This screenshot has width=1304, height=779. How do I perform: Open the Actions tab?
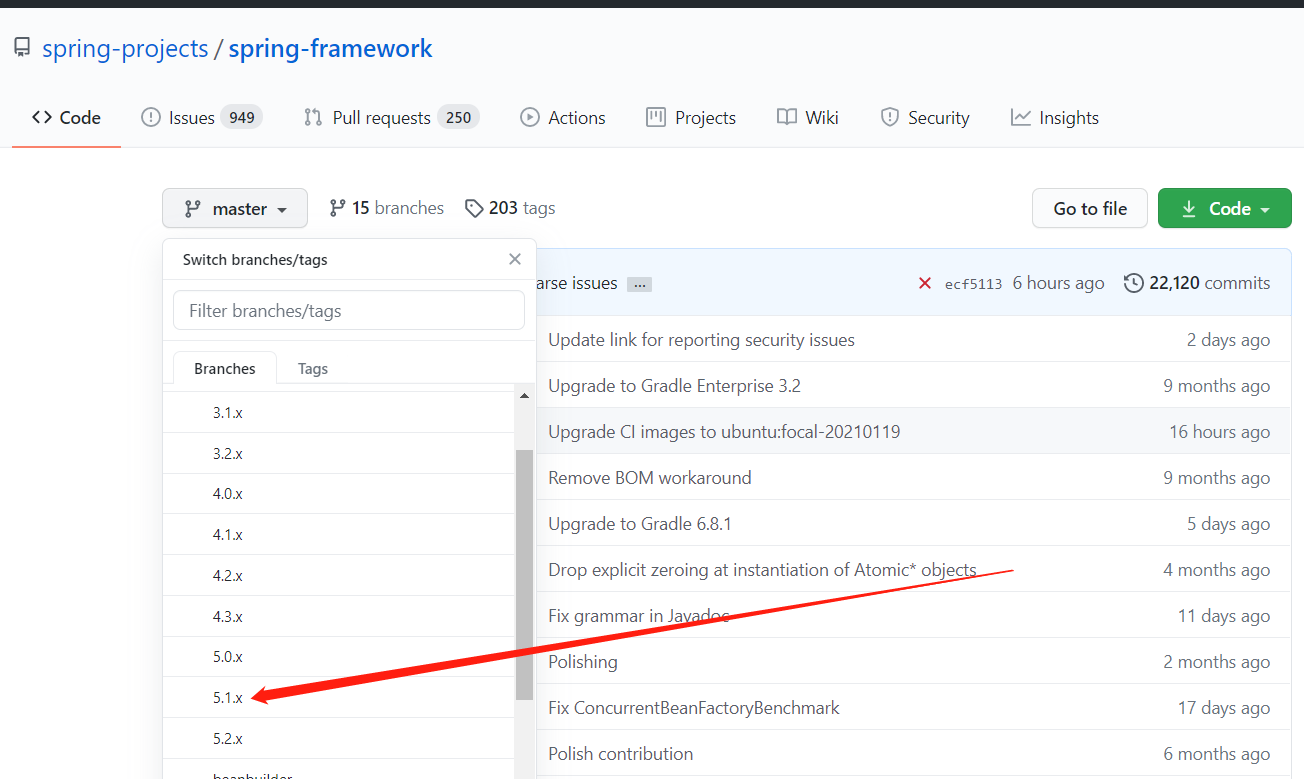pos(563,117)
